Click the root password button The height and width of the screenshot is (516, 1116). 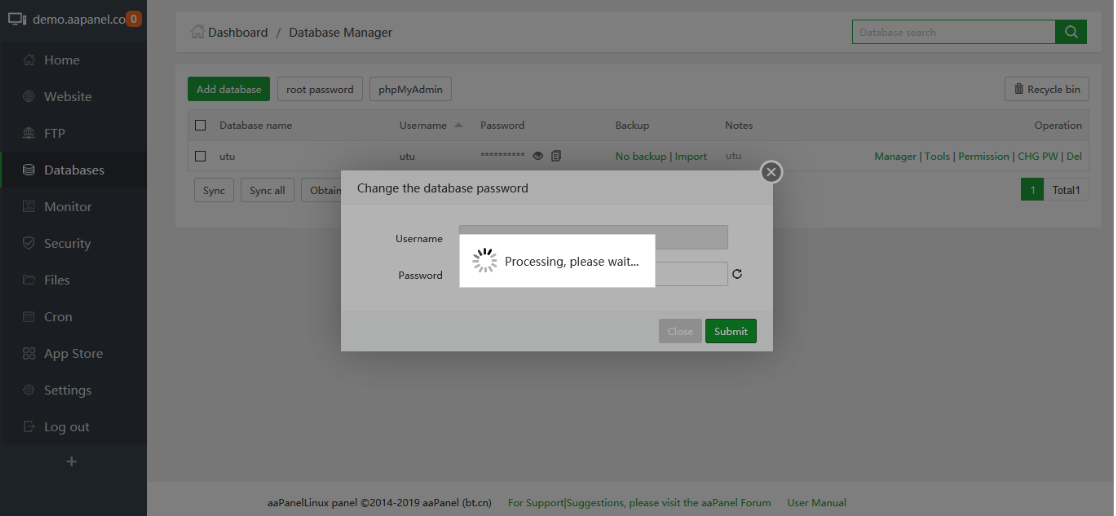320,89
